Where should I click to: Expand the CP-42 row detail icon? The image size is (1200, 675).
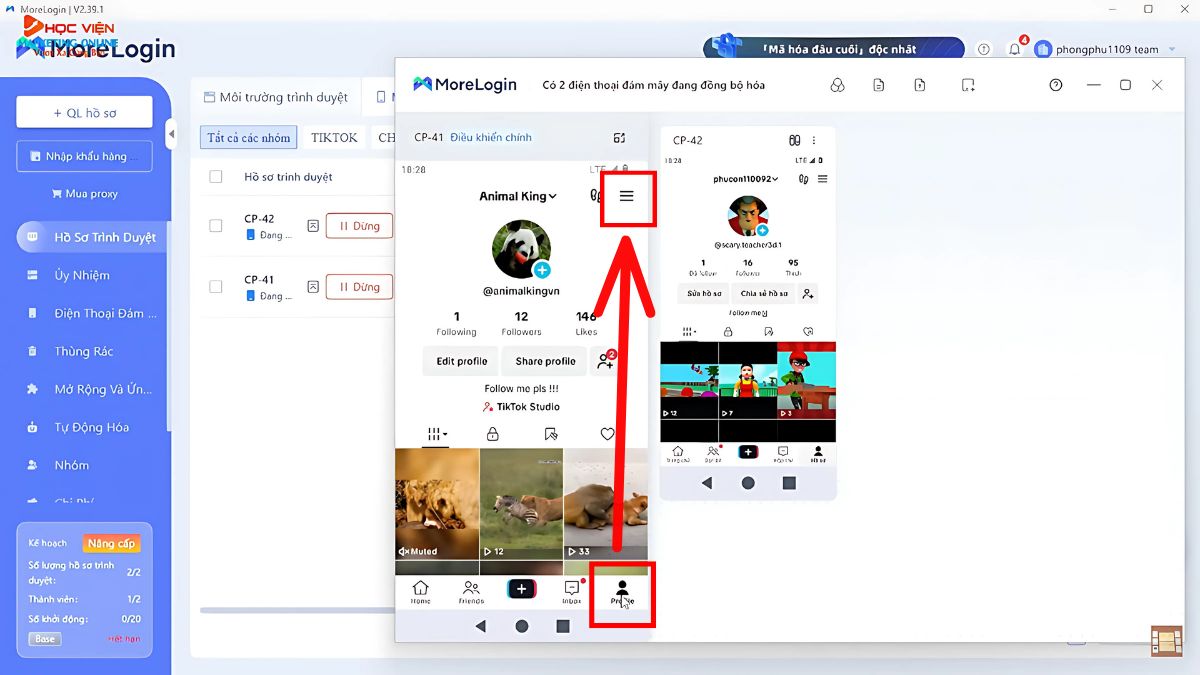313,226
